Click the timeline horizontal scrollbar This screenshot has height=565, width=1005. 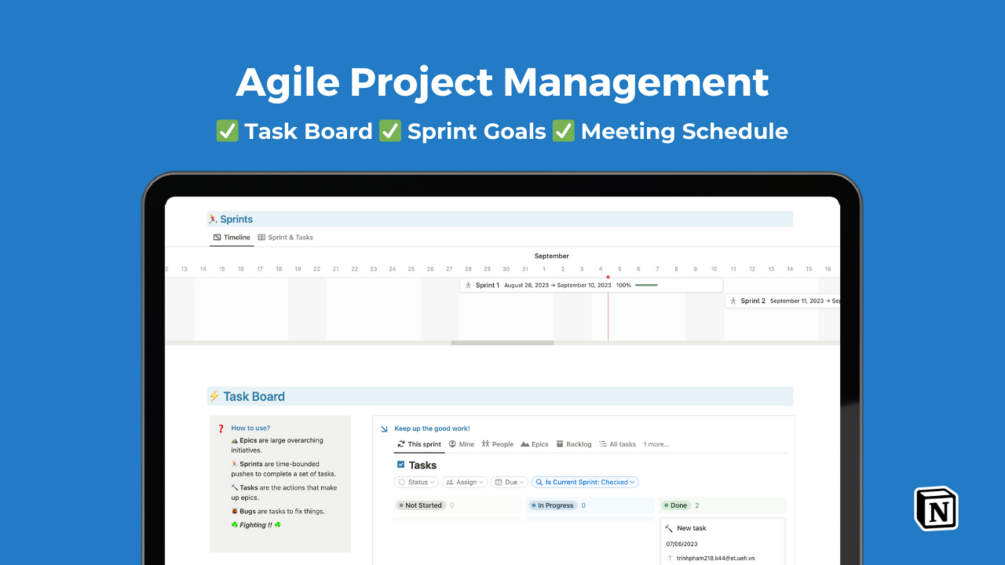click(x=502, y=343)
